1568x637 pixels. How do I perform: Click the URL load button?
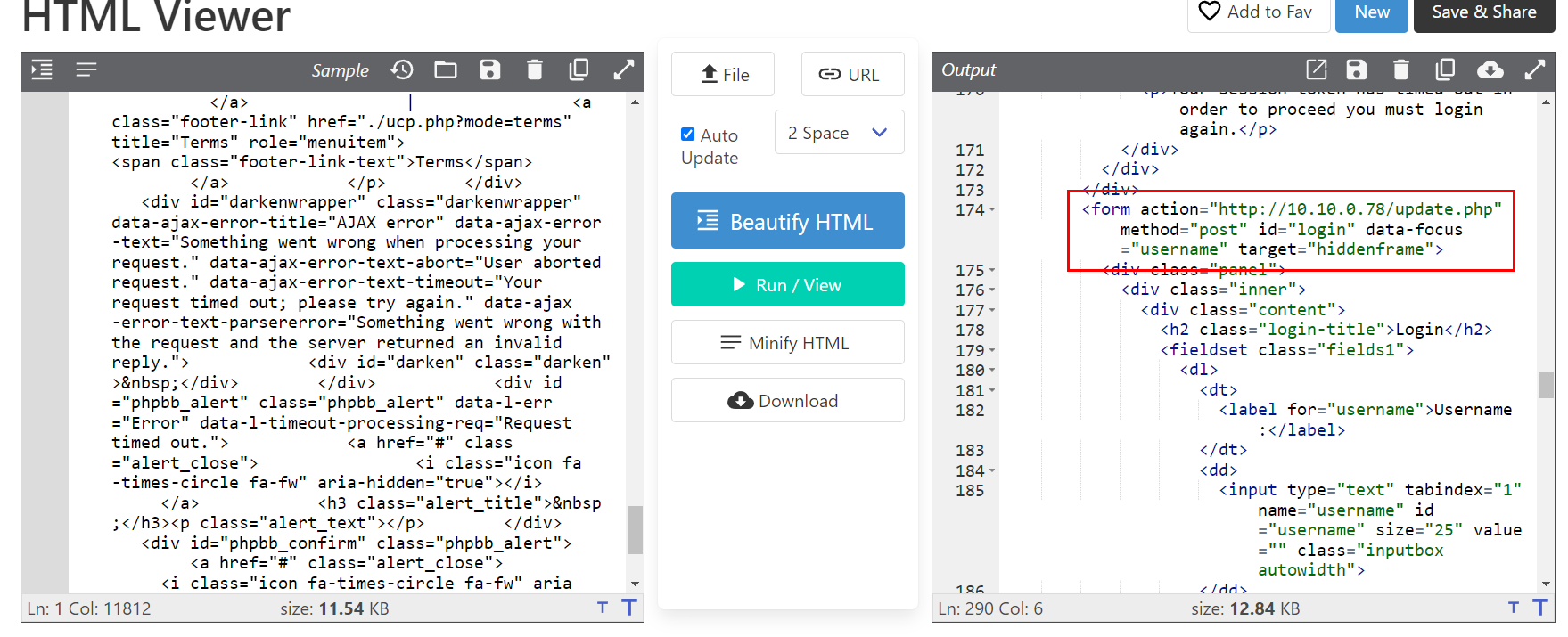point(852,74)
